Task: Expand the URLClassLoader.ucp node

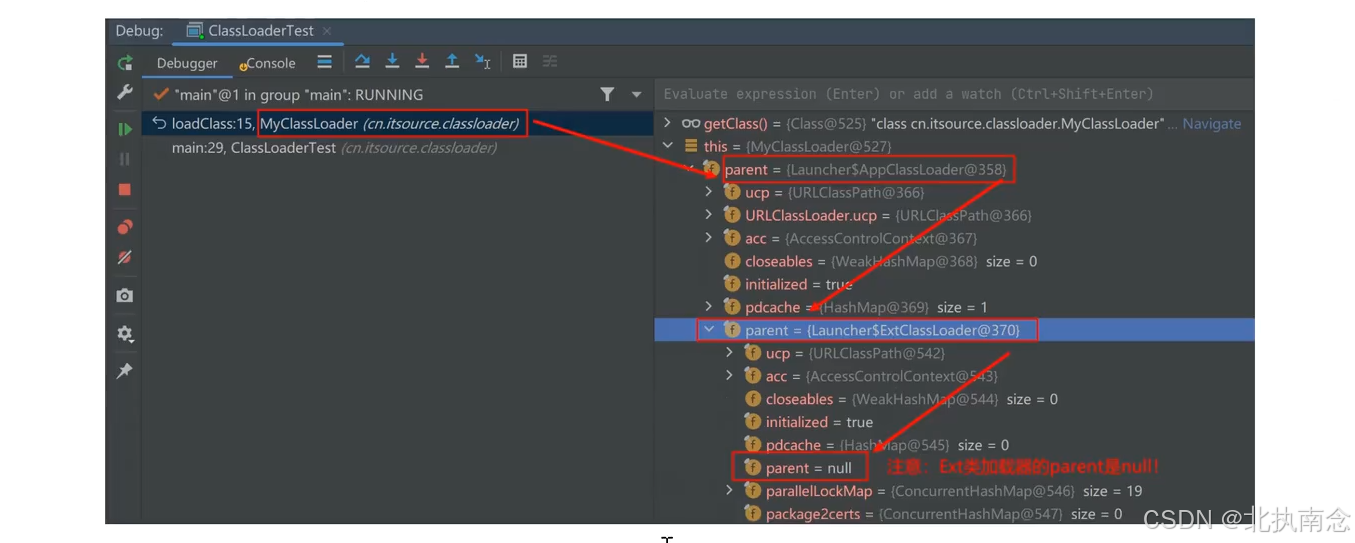Action: [x=709, y=215]
